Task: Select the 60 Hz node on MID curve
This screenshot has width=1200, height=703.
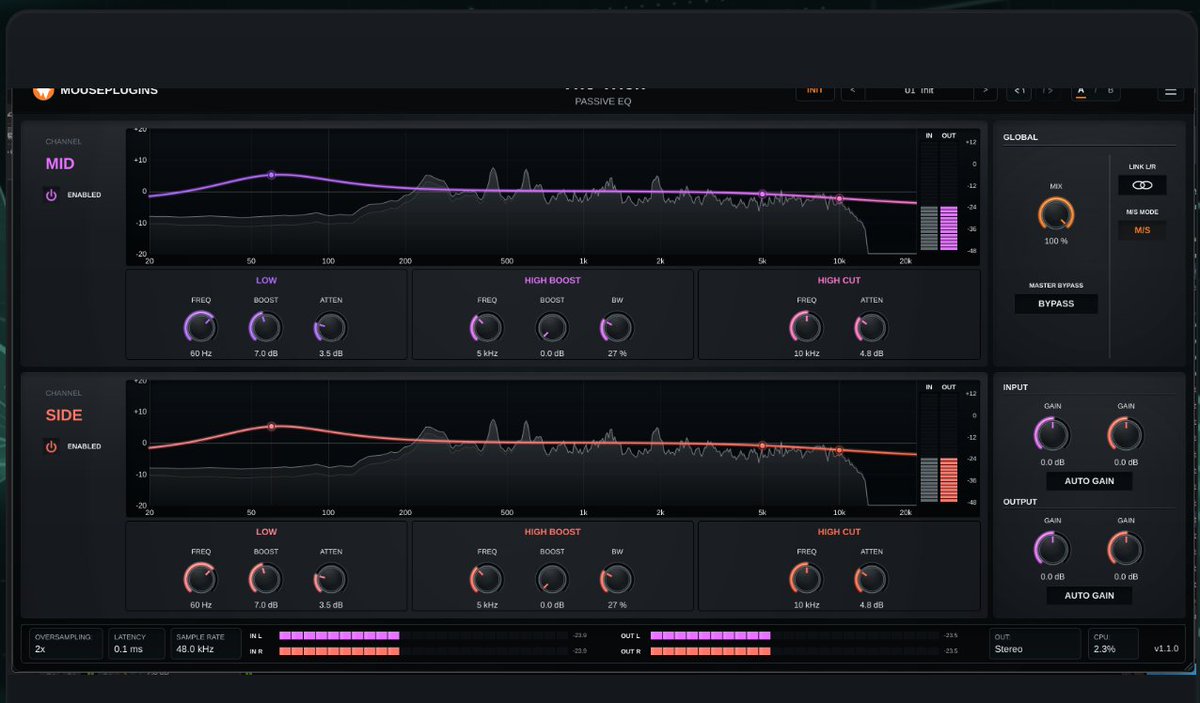Action: pos(271,175)
